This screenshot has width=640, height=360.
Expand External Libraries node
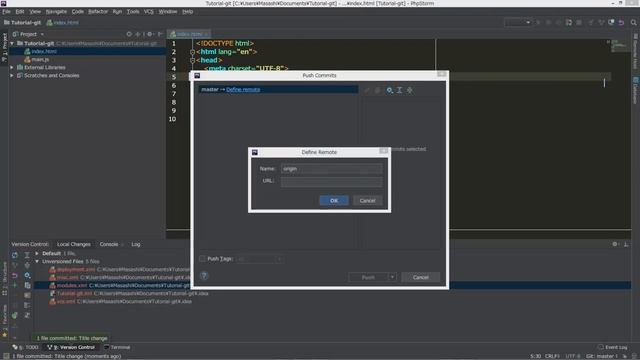pos(12,67)
